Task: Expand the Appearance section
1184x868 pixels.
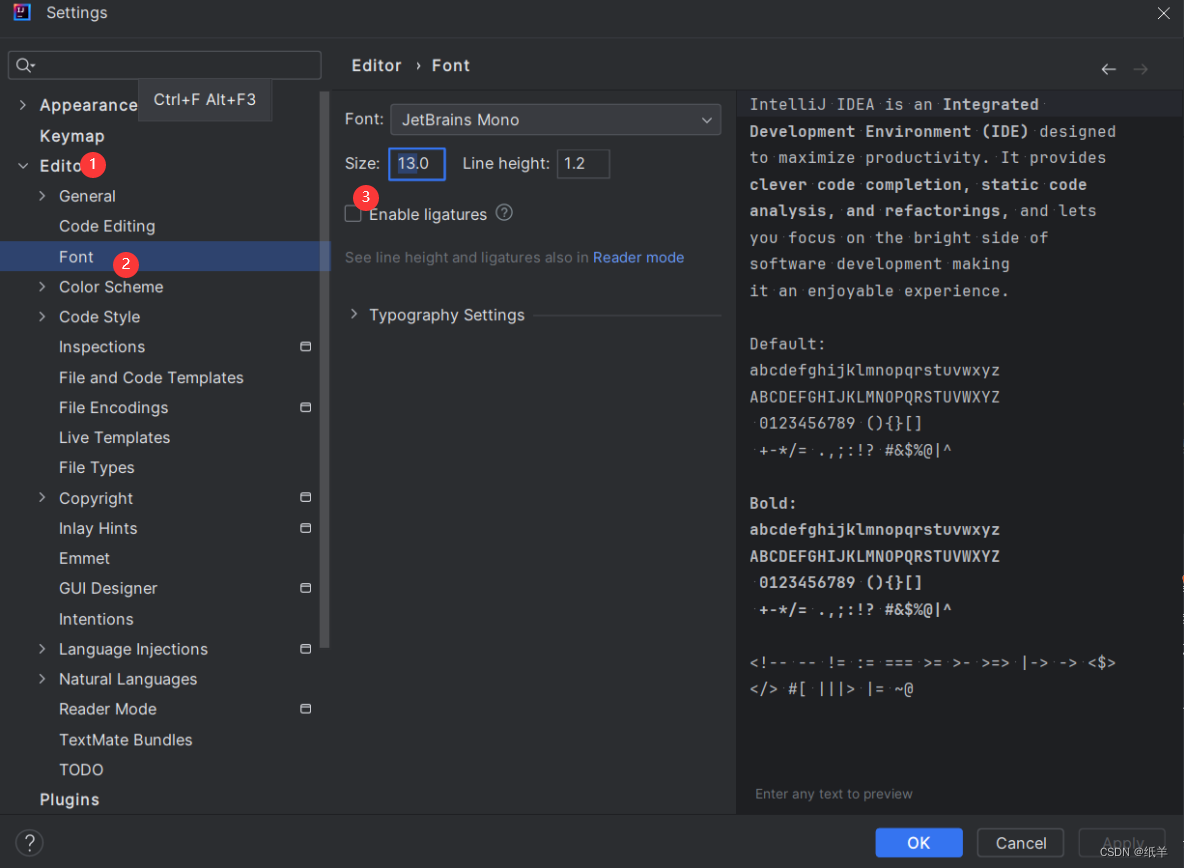Action: [x=23, y=105]
